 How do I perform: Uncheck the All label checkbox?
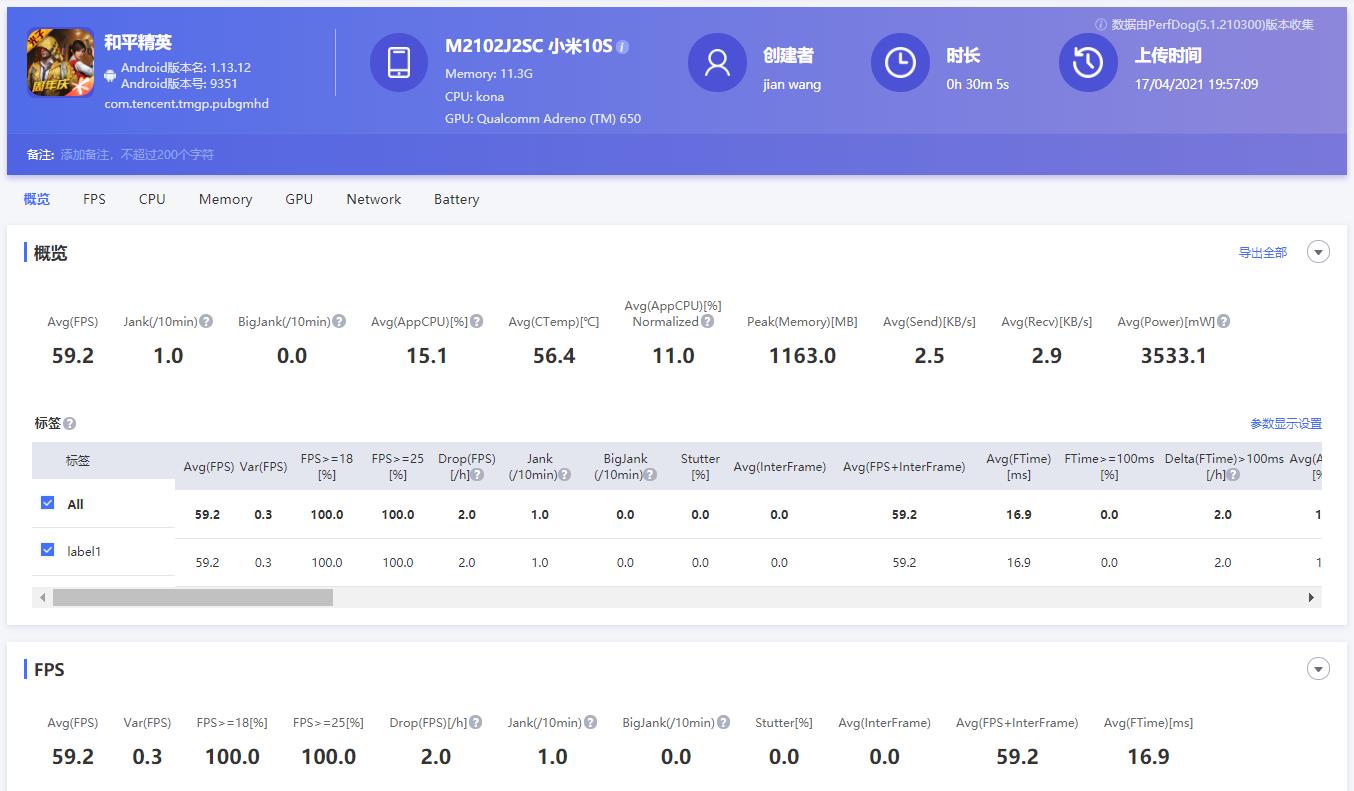[47, 503]
